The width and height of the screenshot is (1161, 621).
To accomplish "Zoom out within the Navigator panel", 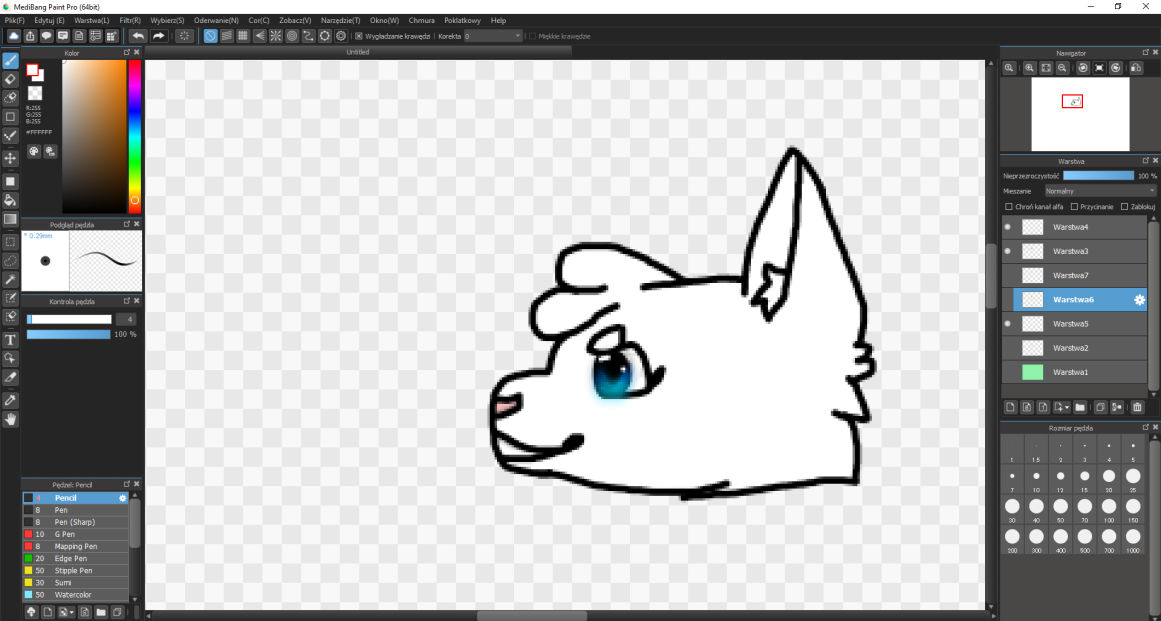I will (x=1062, y=67).
